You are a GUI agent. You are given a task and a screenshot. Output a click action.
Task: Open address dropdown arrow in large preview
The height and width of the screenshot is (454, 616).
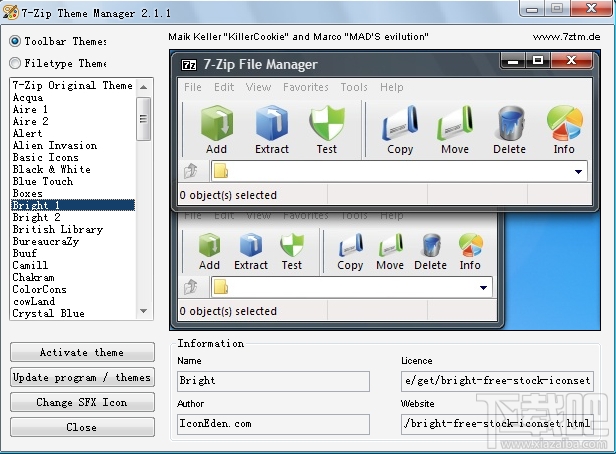[578, 171]
